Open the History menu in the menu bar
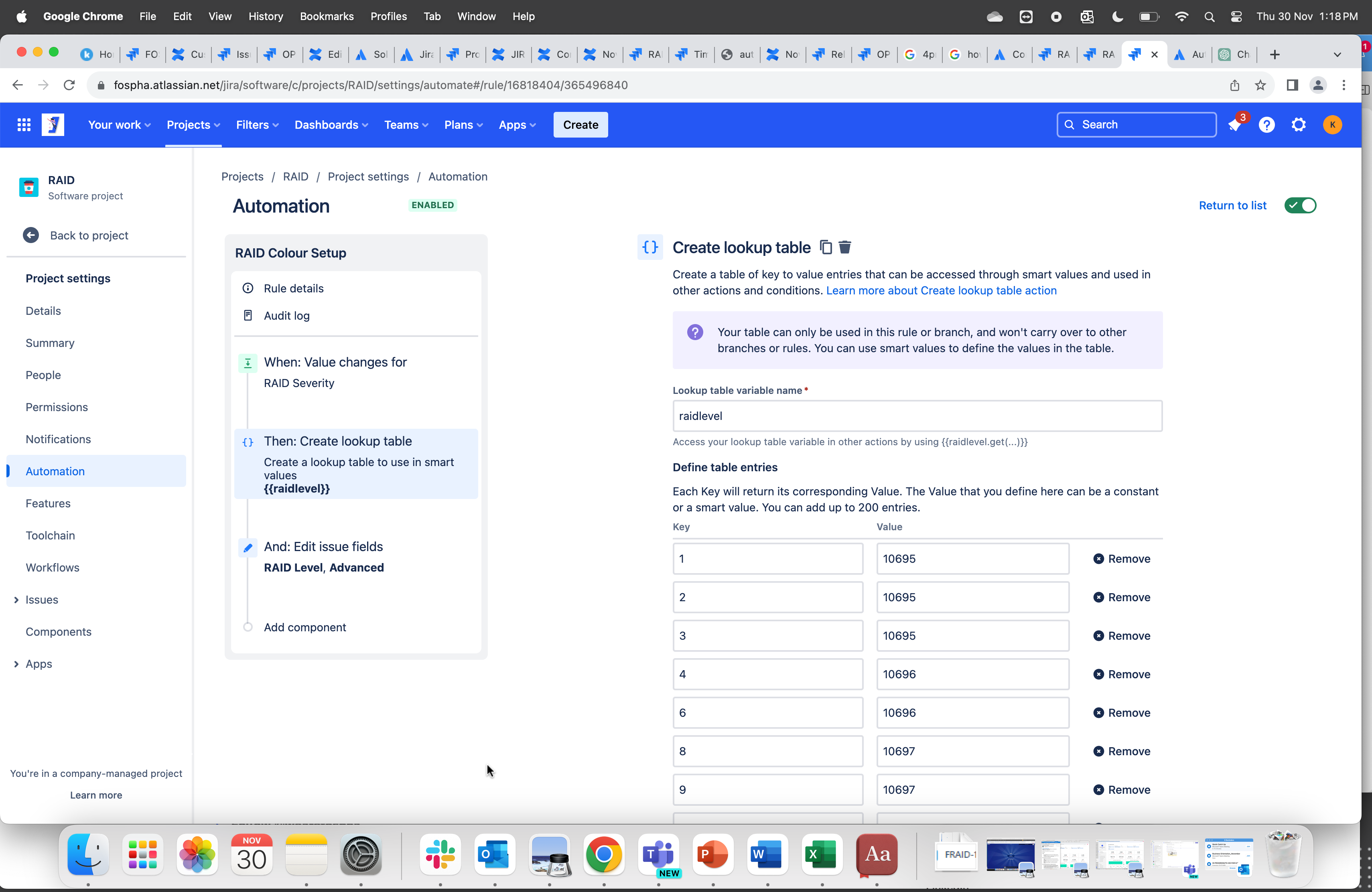This screenshot has height=892, width=1372. [266, 16]
